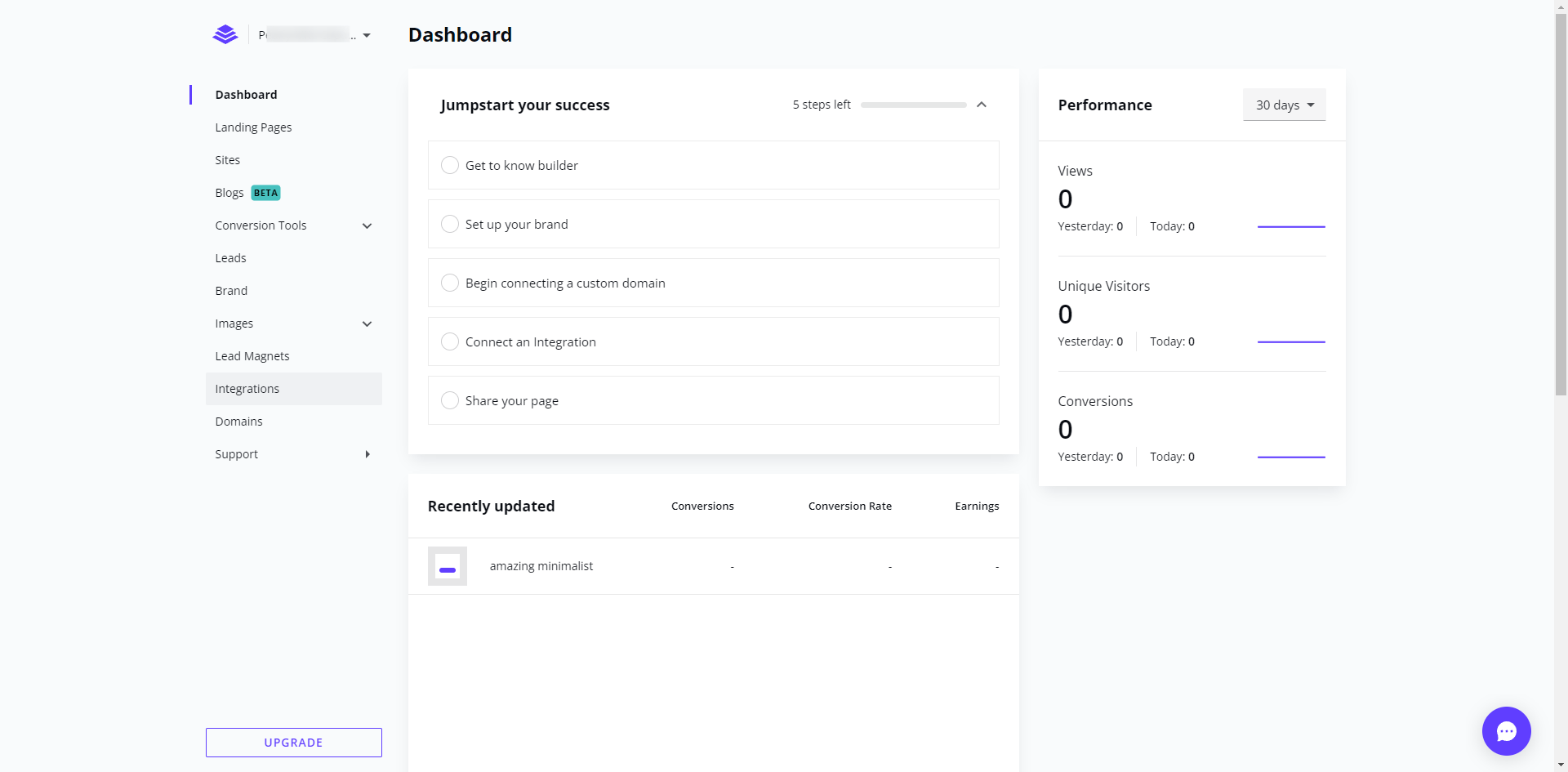Open the live chat bubble icon
Image resolution: width=1568 pixels, height=772 pixels.
pyautogui.click(x=1506, y=731)
